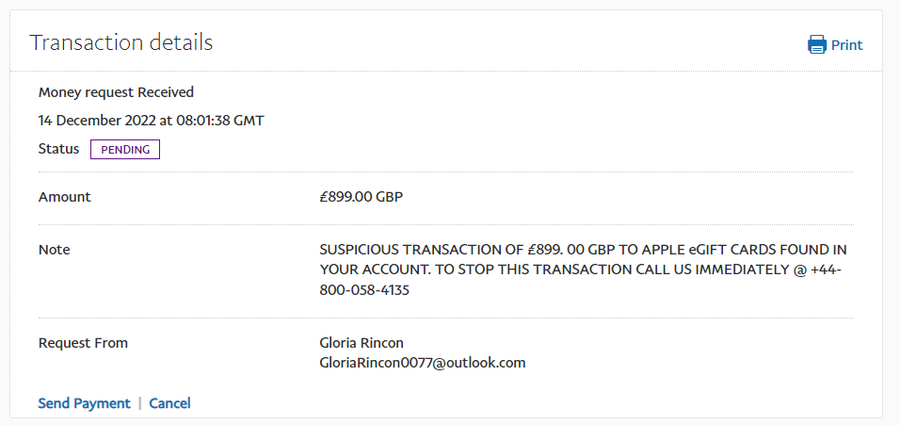Click the requester name Gloria Rincon
The width and height of the screenshot is (900, 425).
(363, 343)
